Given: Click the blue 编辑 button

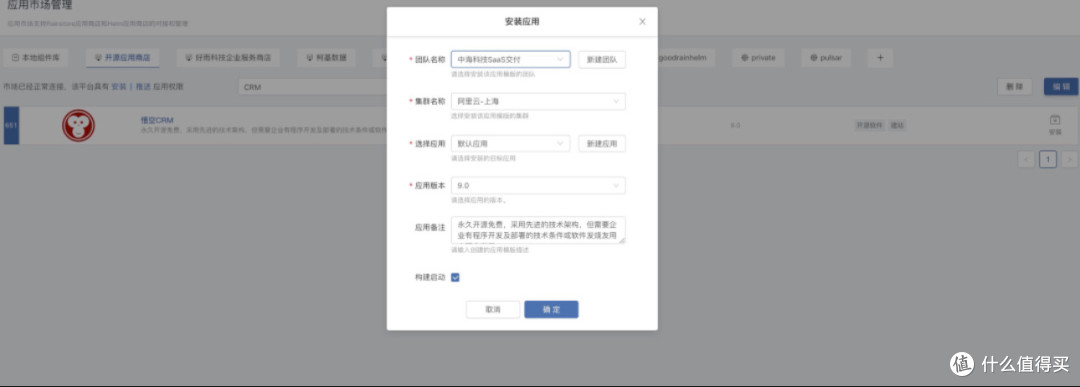Looking at the screenshot, I should (x=1061, y=87).
